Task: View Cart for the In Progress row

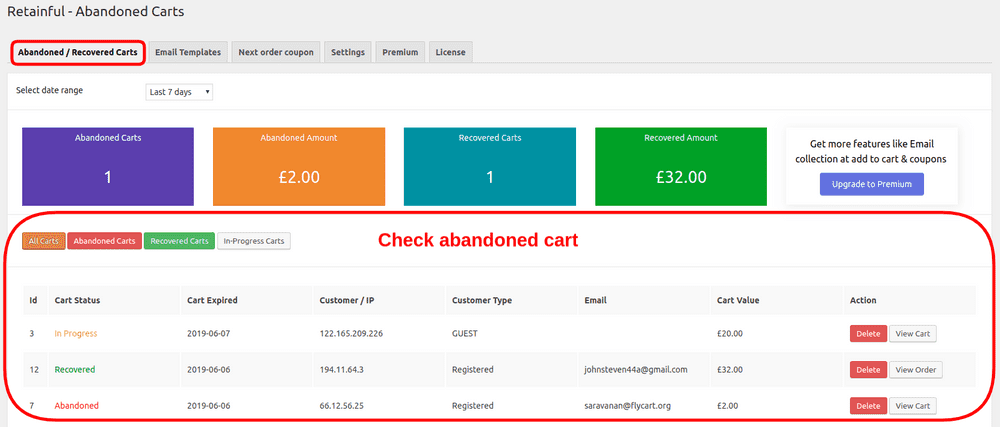Action: click(x=913, y=334)
